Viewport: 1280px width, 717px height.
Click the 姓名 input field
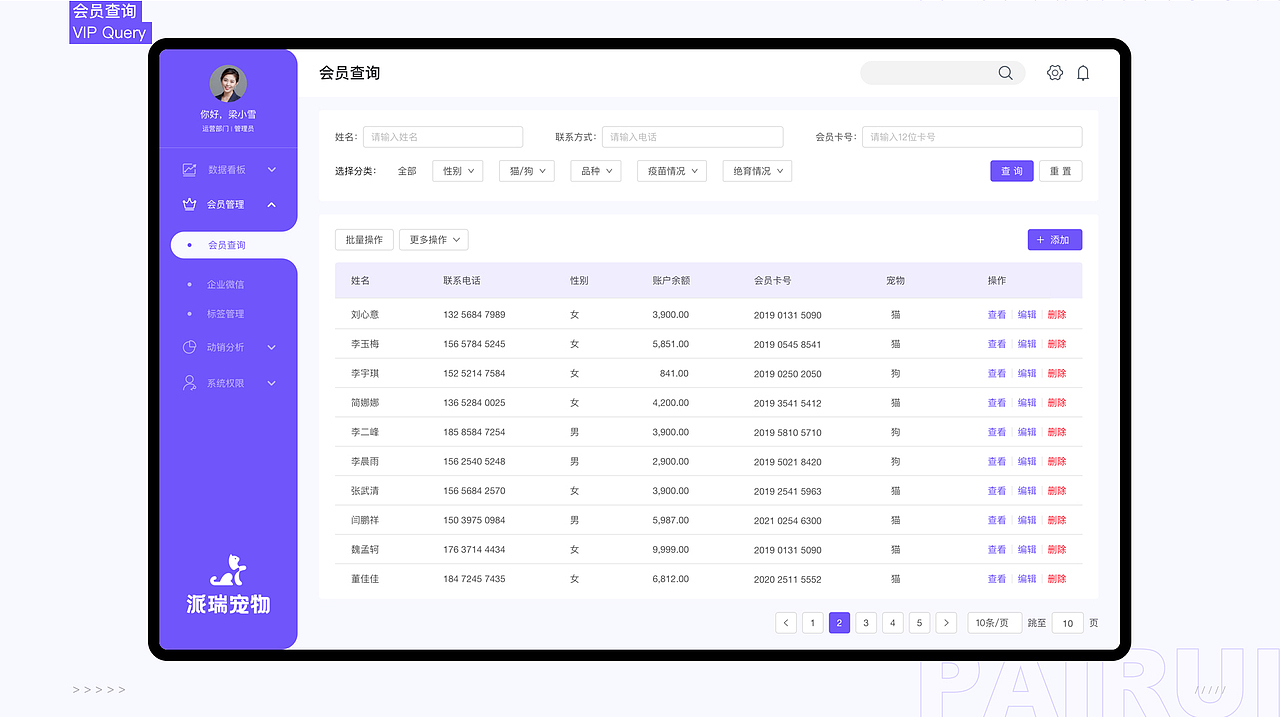click(x=443, y=137)
